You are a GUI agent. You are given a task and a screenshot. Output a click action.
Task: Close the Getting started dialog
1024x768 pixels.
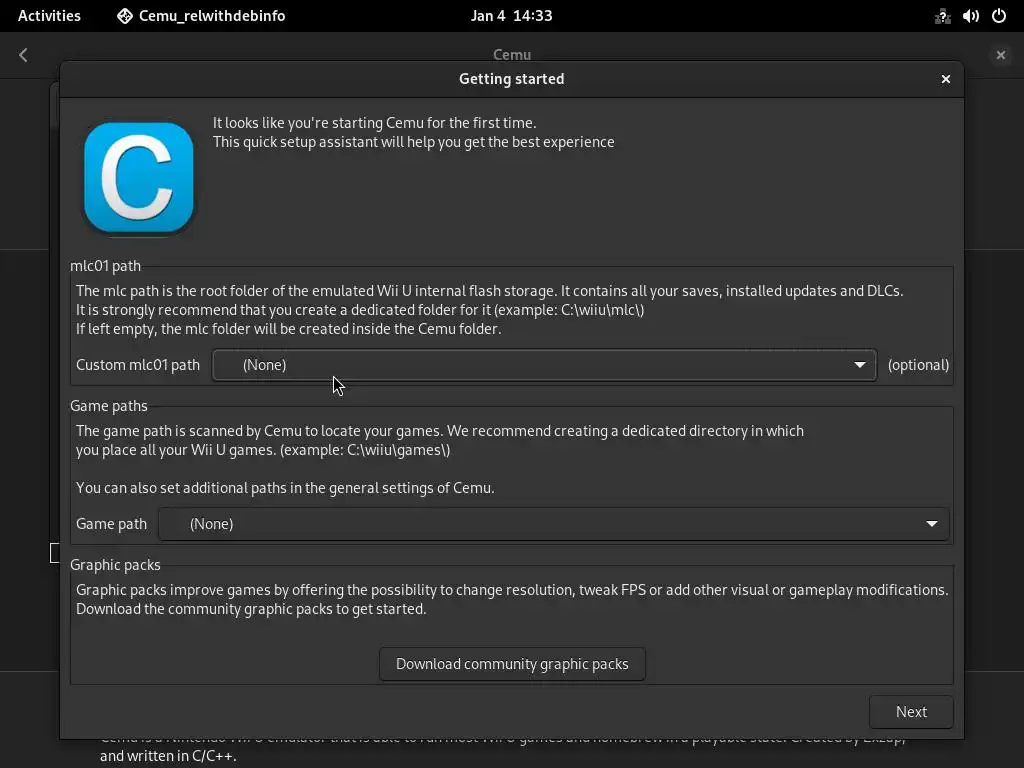point(946,79)
